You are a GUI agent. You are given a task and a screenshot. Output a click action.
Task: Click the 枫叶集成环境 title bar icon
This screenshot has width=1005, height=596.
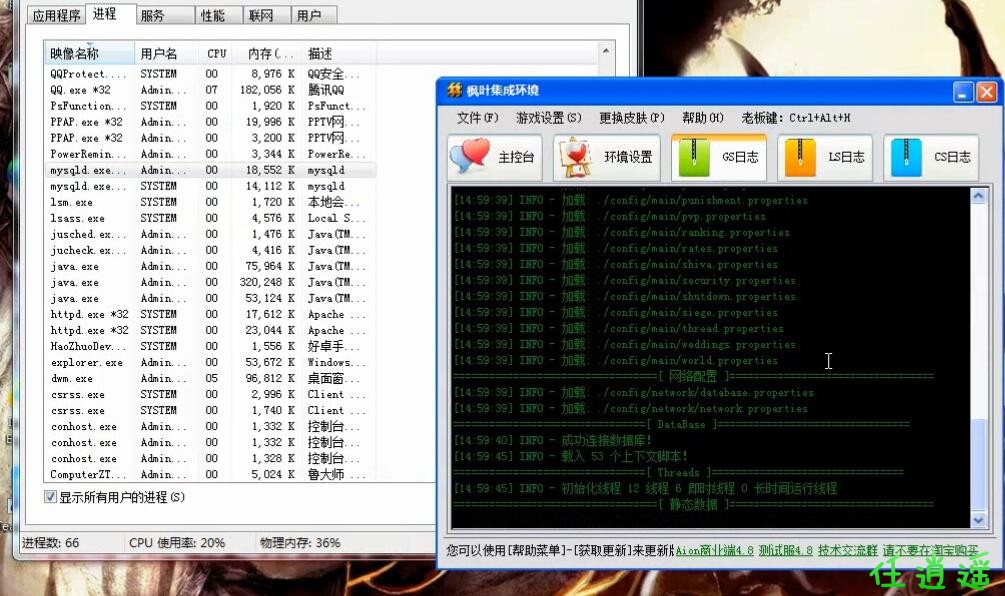454,90
